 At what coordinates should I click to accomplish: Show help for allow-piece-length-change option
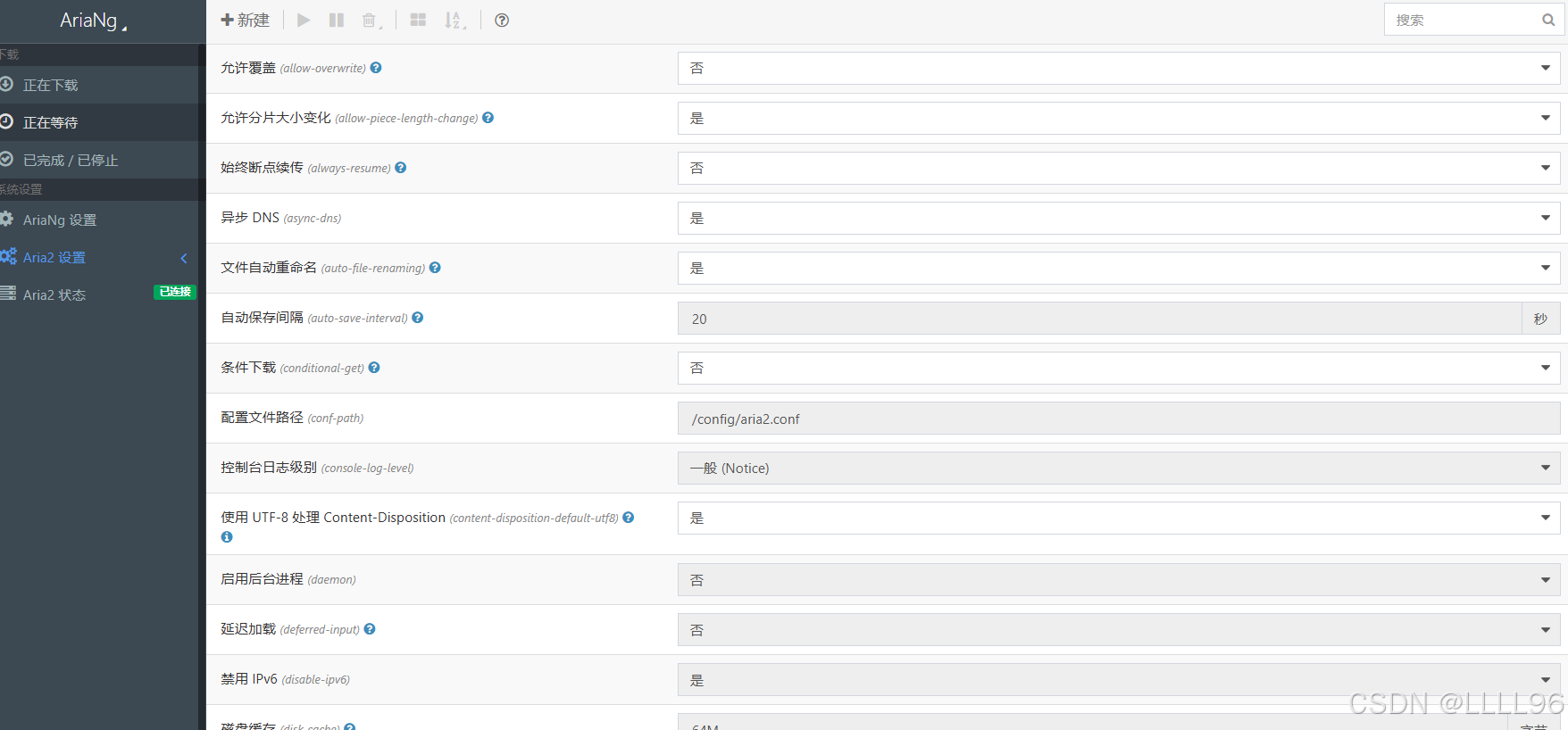coord(488,118)
